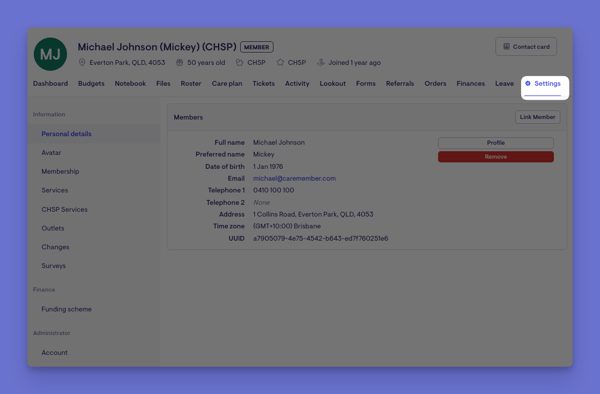Click the preferred name value Mickey
This screenshot has width=600, height=394.
[x=264, y=154]
